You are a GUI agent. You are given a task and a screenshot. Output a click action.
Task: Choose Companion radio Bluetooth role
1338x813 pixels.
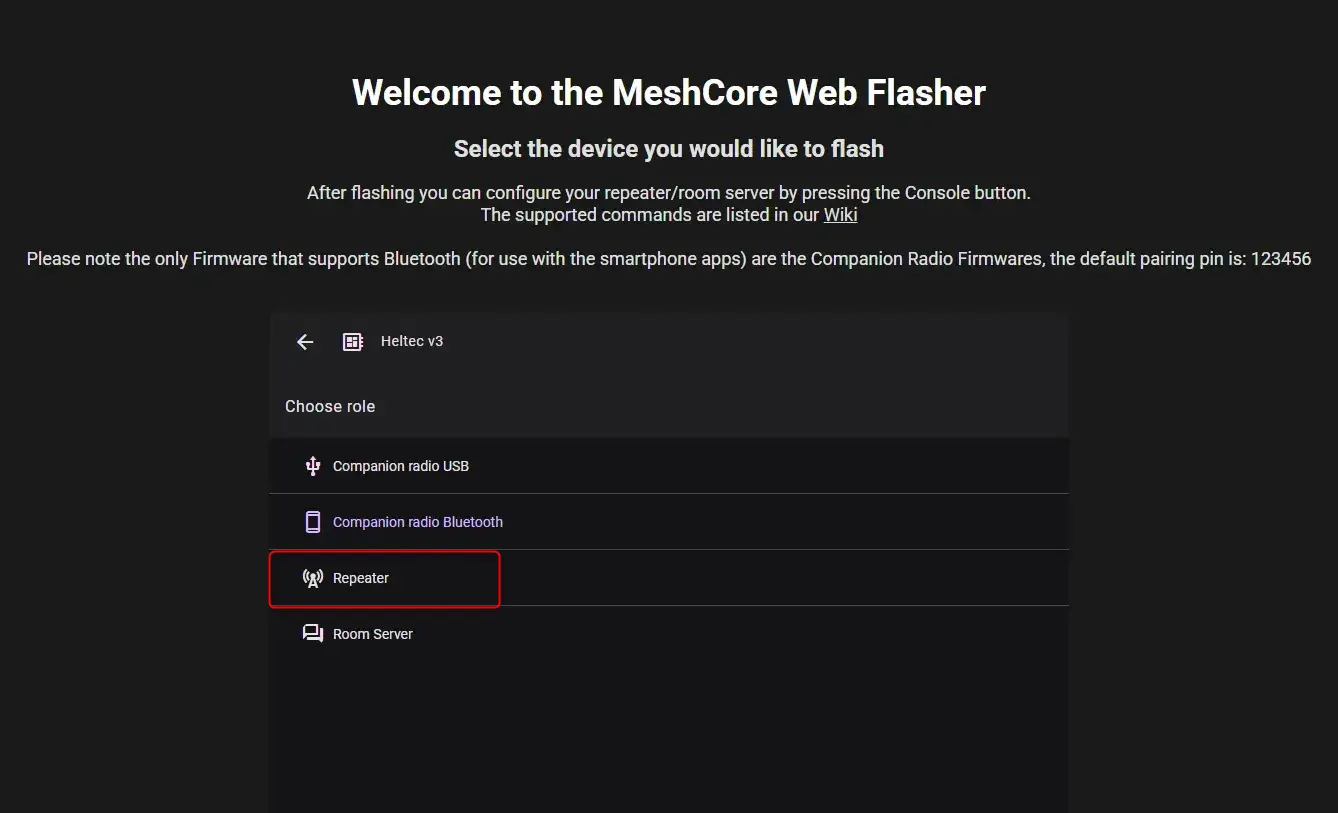[418, 522]
